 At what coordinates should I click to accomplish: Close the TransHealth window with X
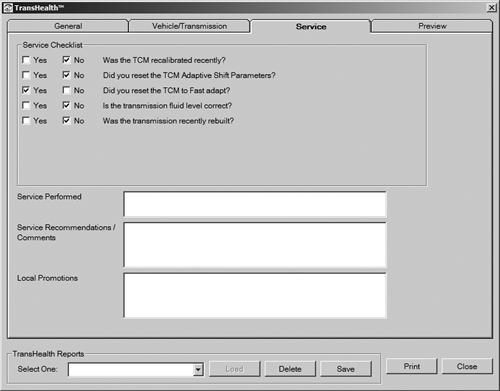[x=492, y=7]
